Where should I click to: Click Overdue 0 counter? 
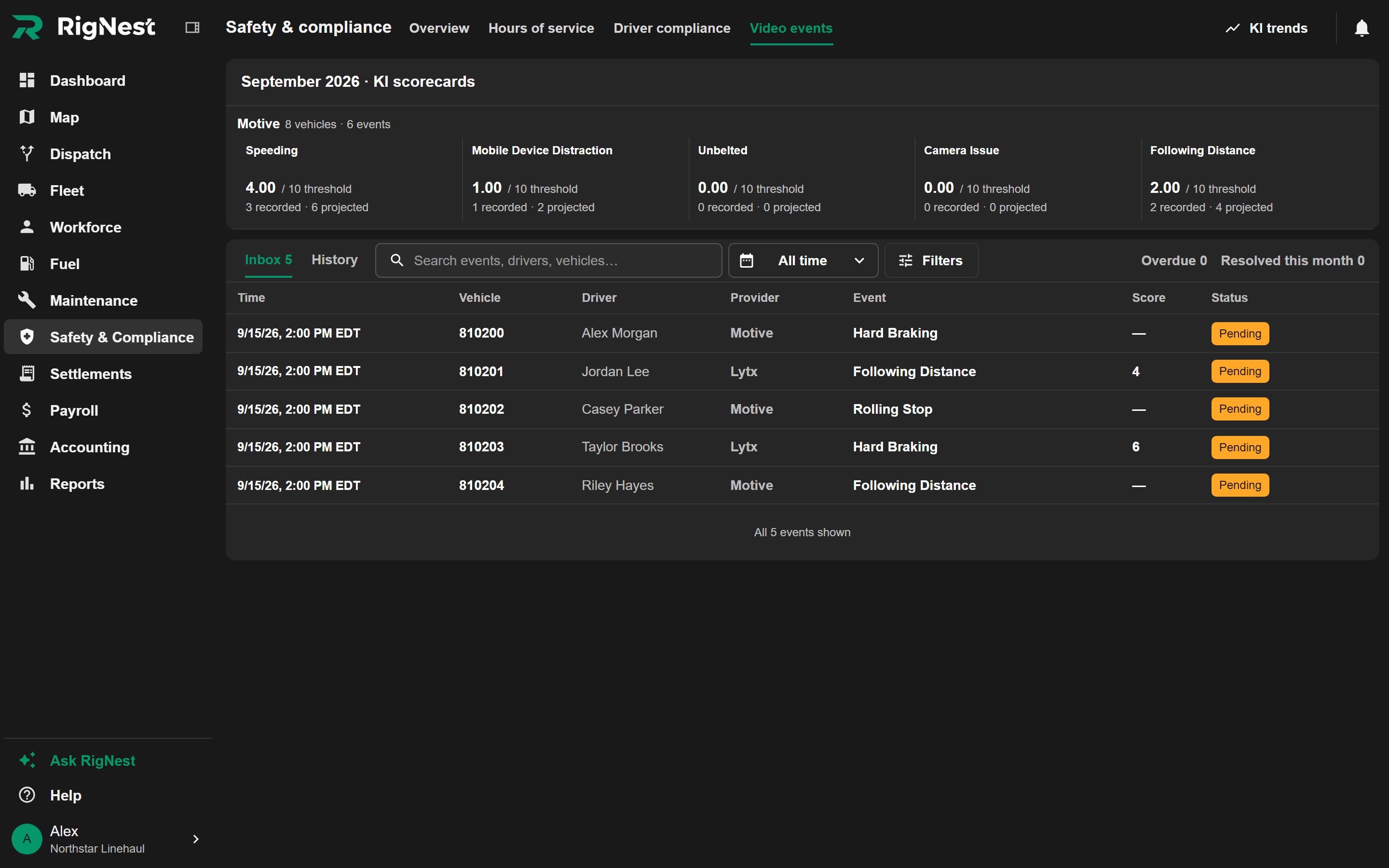[x=1174, y=260]
